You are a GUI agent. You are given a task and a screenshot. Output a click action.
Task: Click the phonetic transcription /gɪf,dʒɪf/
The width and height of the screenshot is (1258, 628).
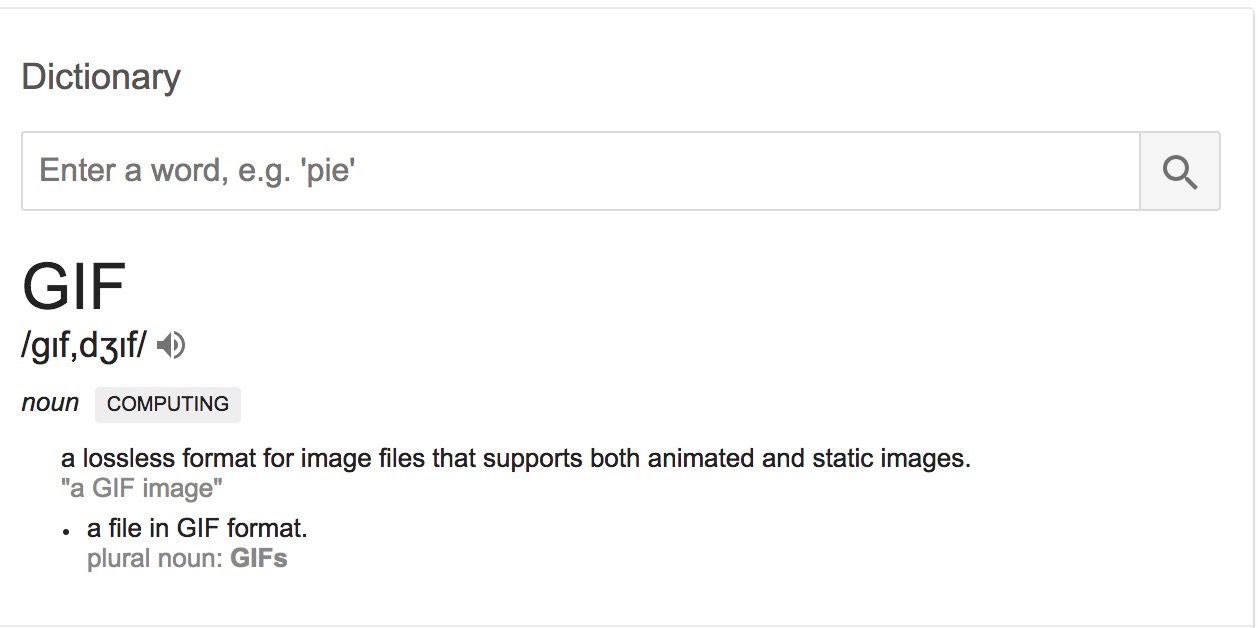point(84,346)
